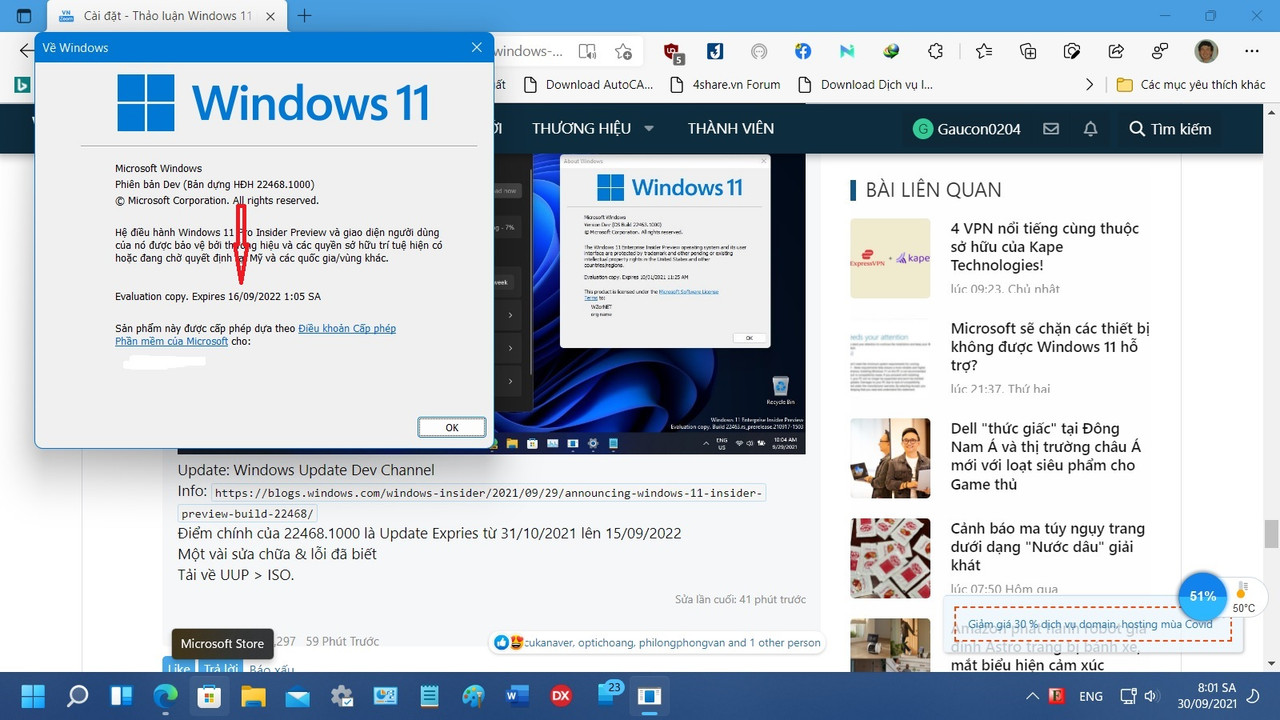The height and width of the screenshot is (720, 1280).
Task: Open Edge Settings and more menu
Action: pyautogui.click(x=1252, y=51)
